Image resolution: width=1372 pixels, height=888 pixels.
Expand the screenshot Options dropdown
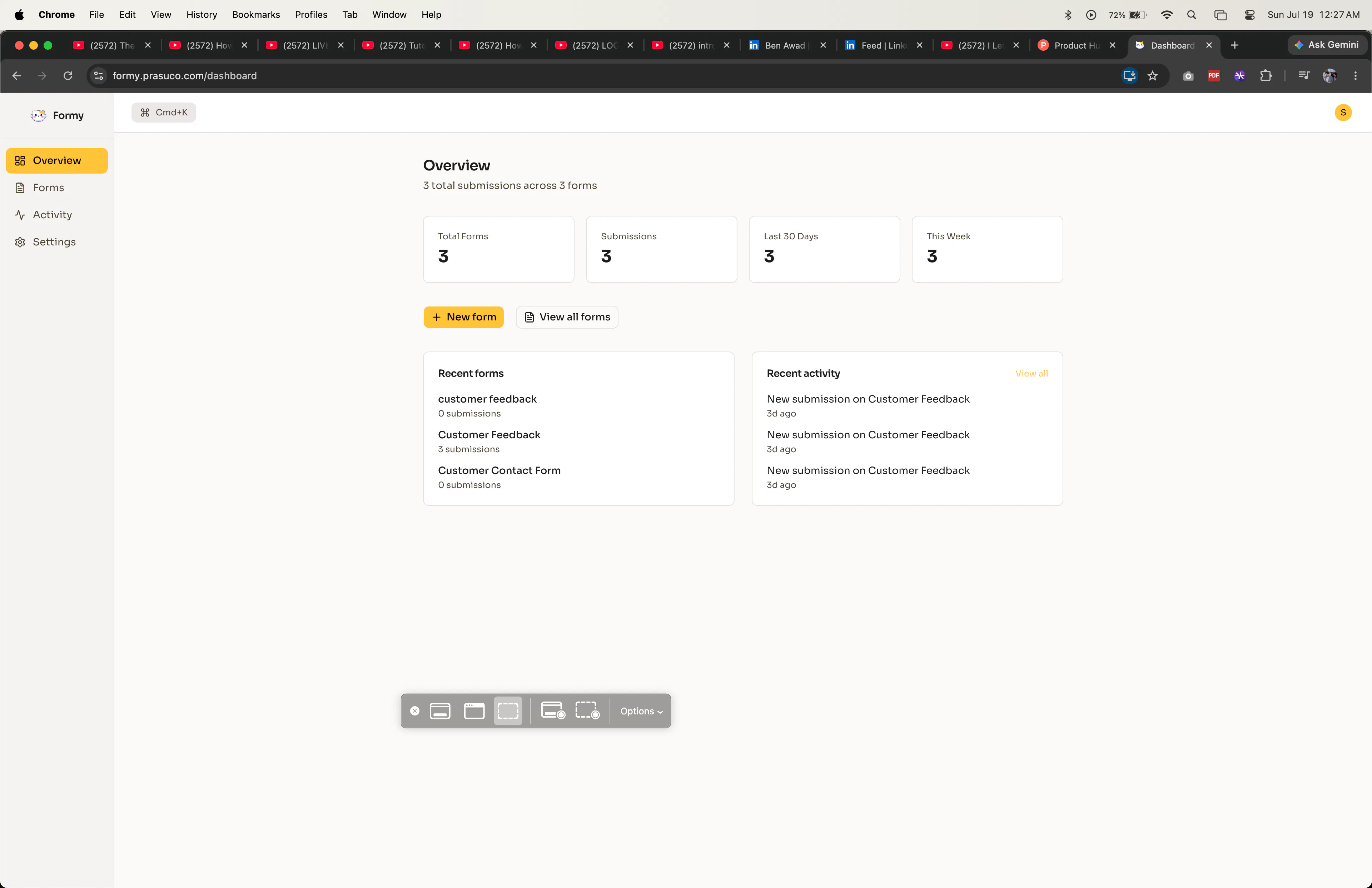pos(641,711)
